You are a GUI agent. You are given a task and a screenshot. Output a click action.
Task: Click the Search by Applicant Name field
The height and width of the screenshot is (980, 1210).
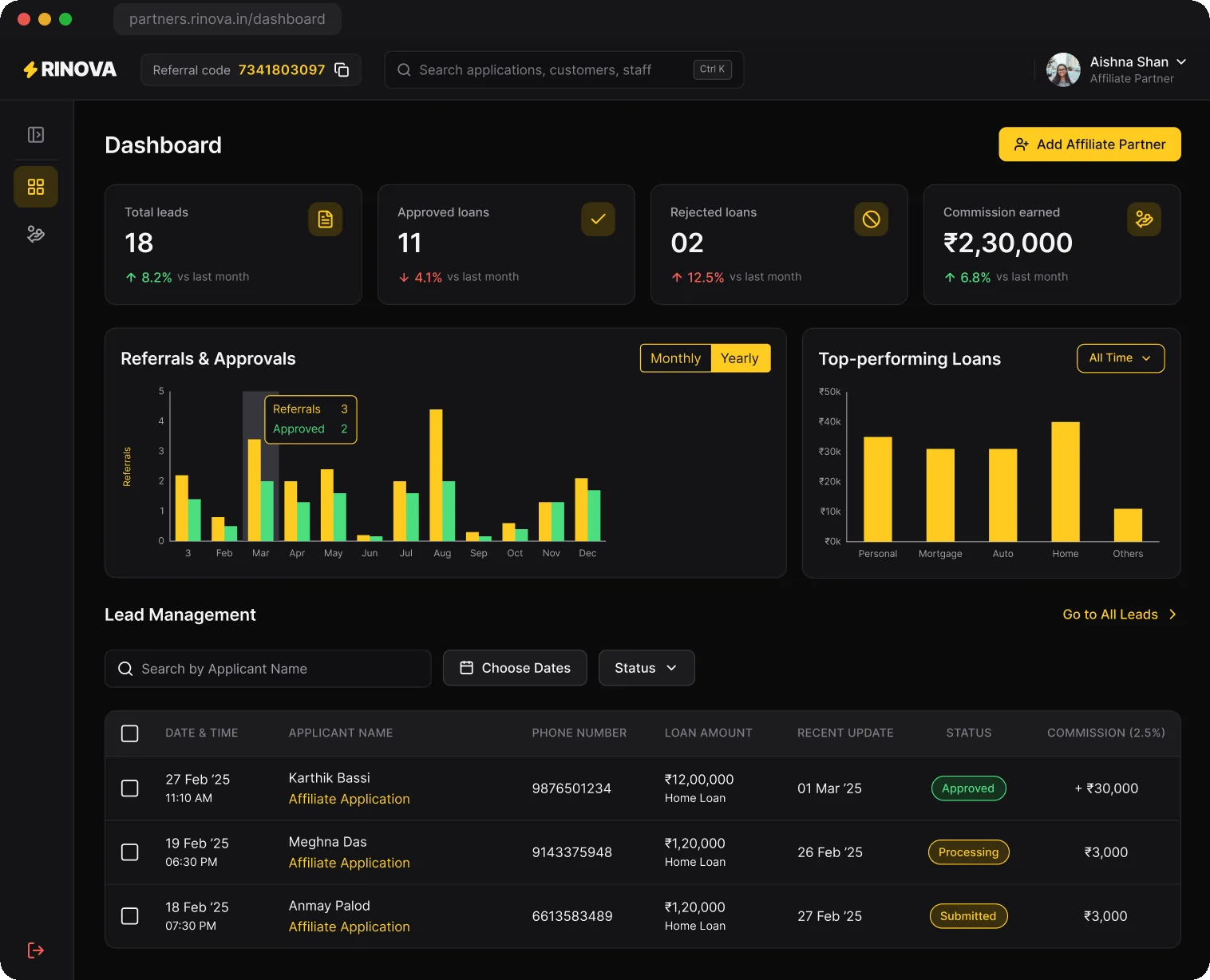click(x=267, y=669)
